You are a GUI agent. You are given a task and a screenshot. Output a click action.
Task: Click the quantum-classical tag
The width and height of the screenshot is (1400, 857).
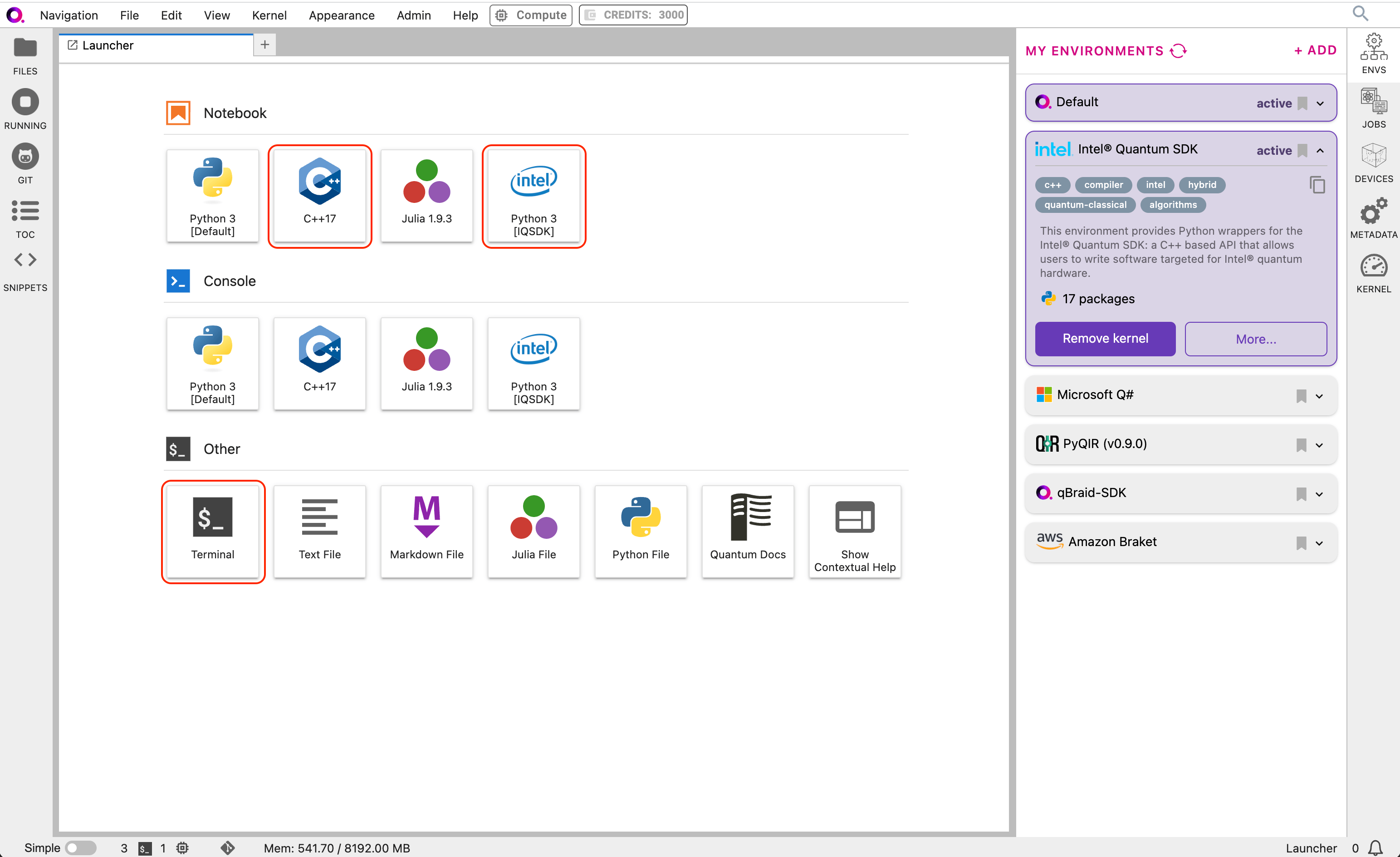(1085, 205)
